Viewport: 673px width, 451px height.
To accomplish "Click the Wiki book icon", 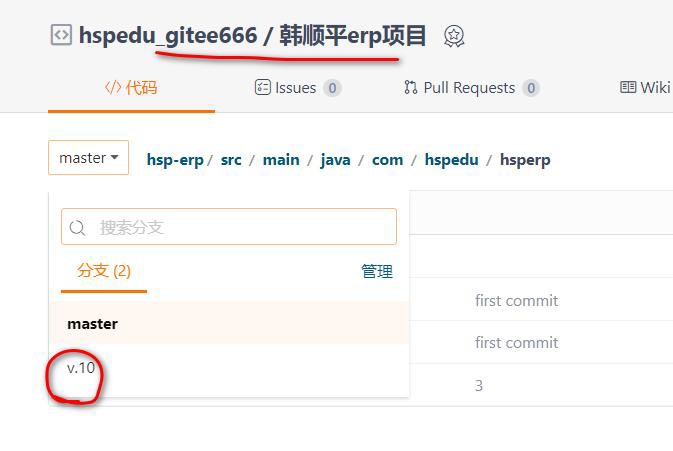I will (628, 88).
